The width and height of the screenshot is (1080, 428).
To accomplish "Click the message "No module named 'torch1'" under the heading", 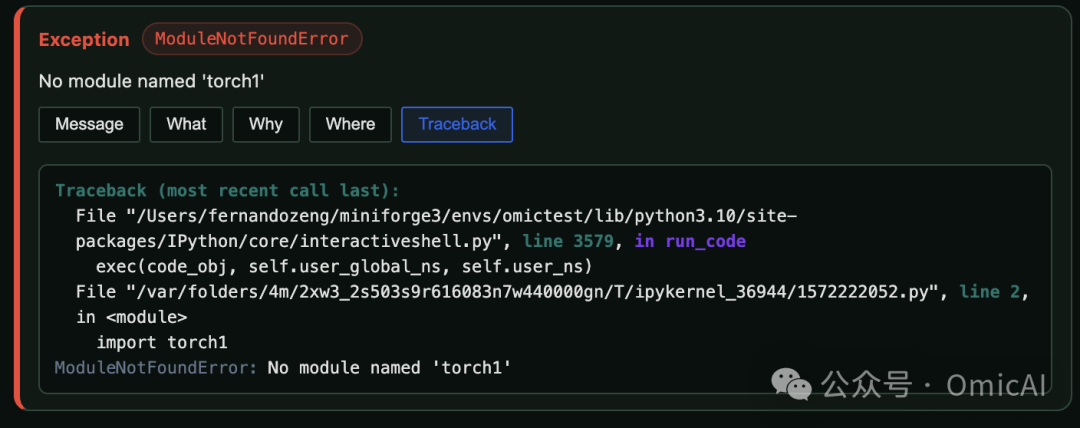I will click(152, 81).
